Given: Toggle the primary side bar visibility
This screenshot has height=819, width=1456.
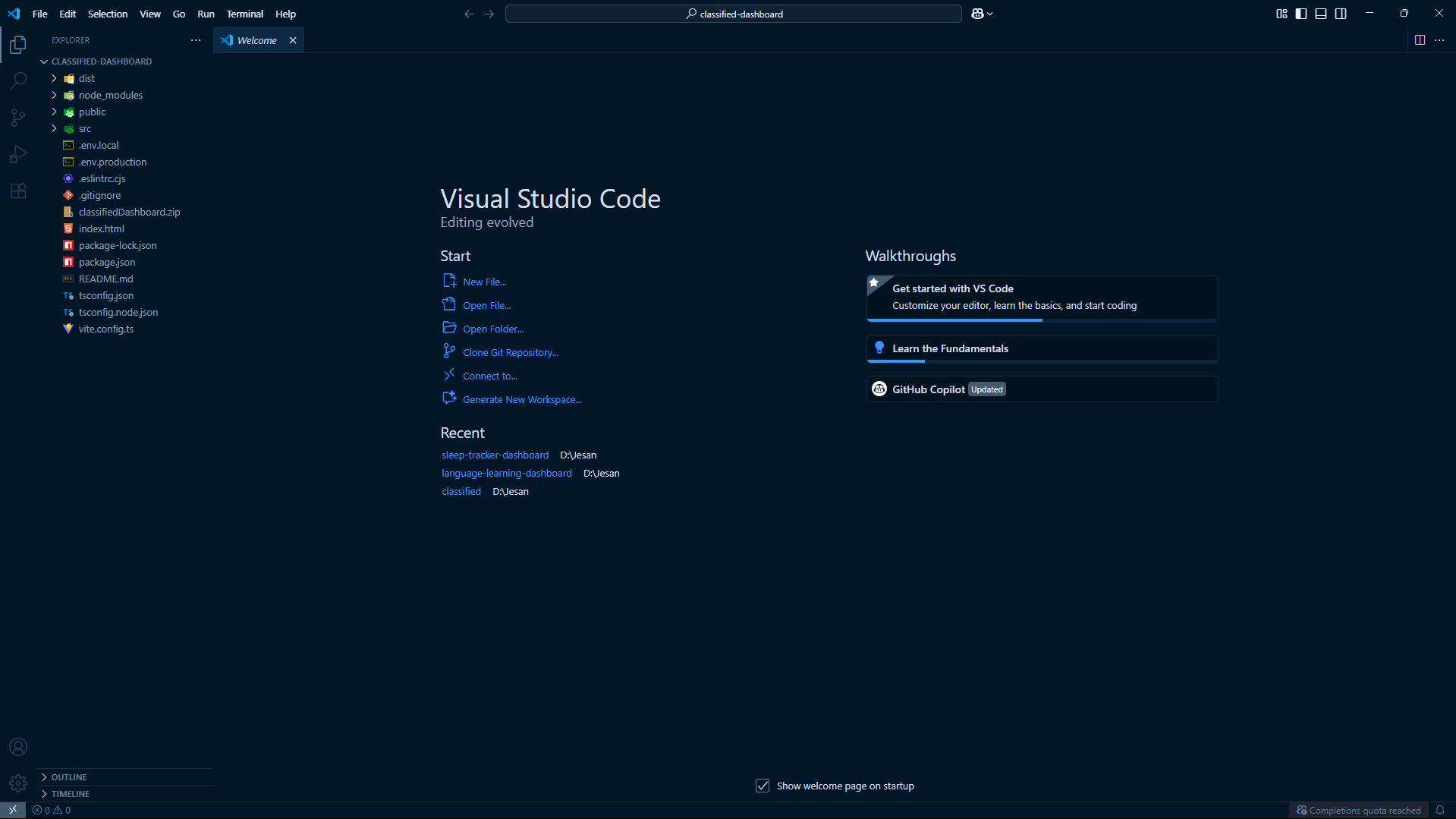Looking at the screenshot, I should (1301, 14).
